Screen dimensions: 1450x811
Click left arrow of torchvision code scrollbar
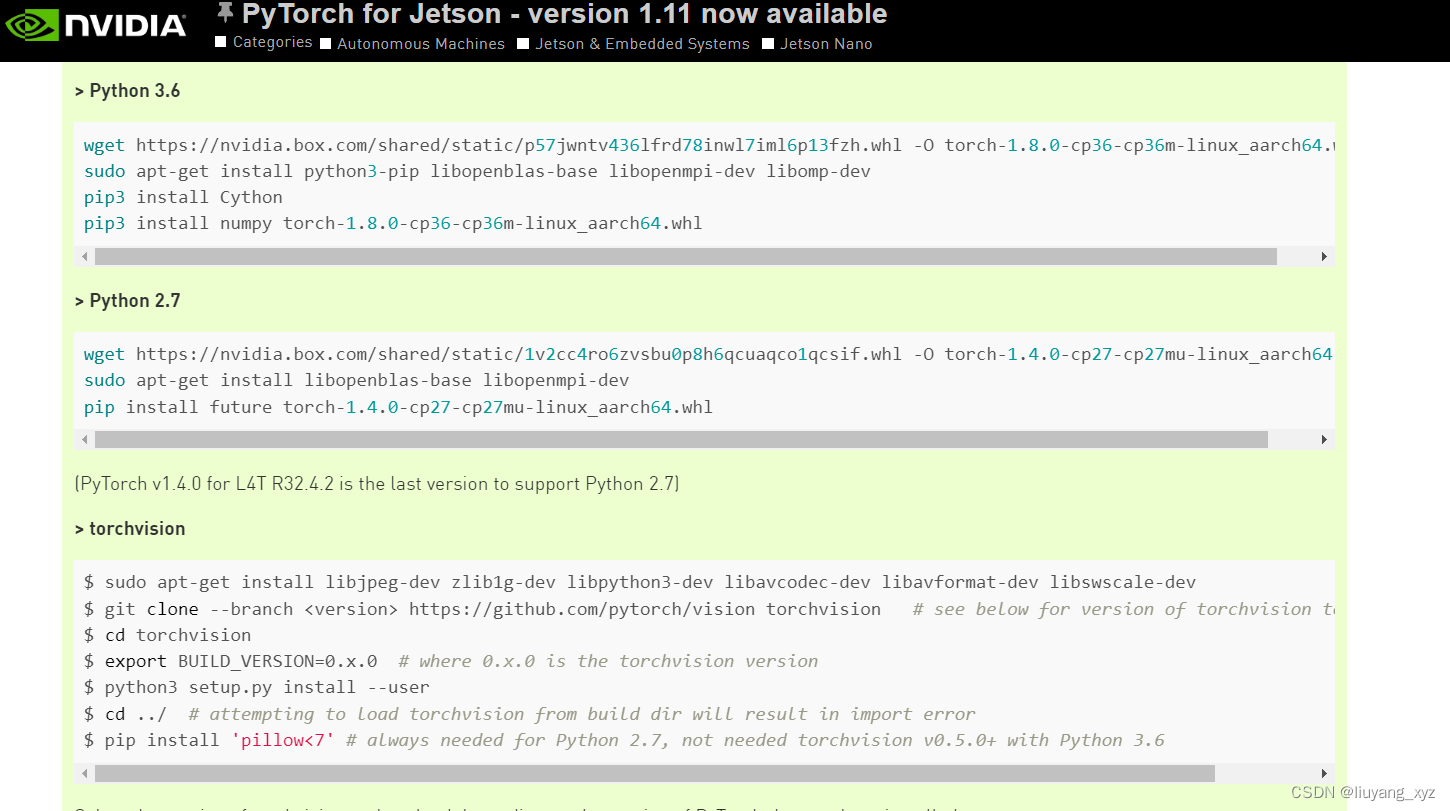pyautogui.click(x=85, y=774)
